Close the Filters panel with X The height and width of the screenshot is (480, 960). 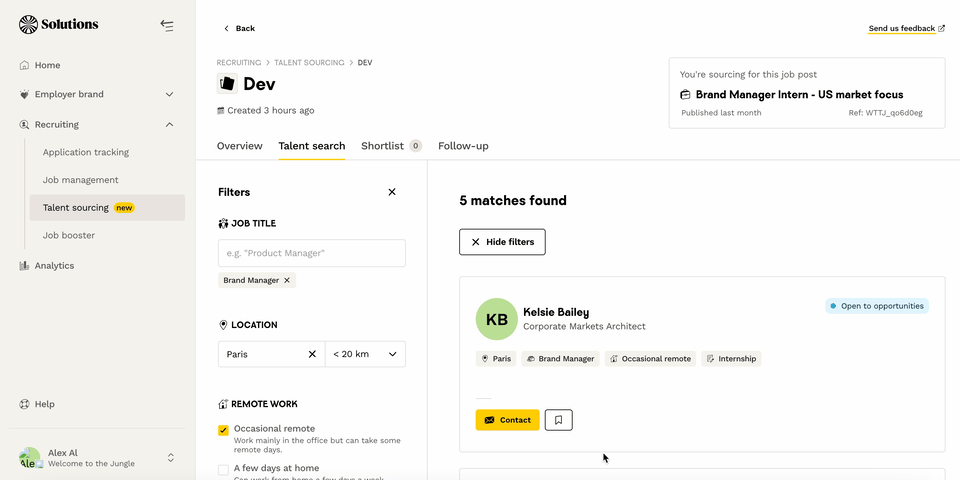392,192
